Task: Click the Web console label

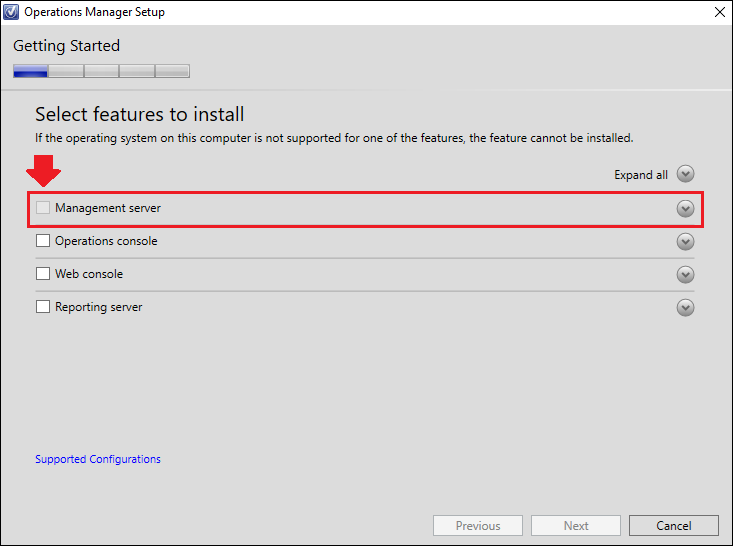Action: click(89, 274)
